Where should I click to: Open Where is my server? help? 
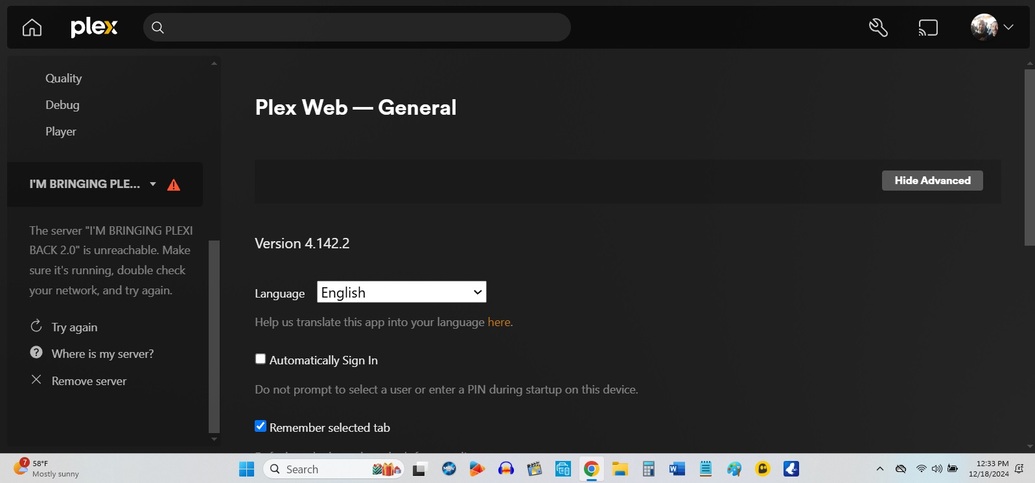(x=102, y=354)
